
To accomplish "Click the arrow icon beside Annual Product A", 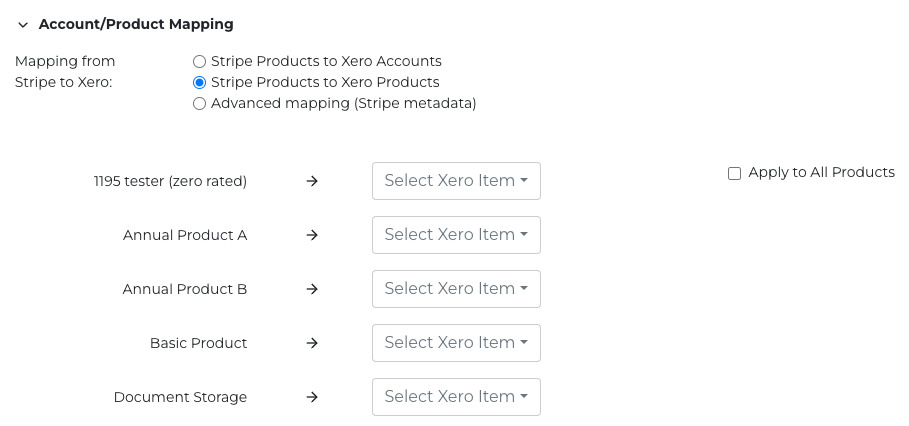I will coord(312,236).
